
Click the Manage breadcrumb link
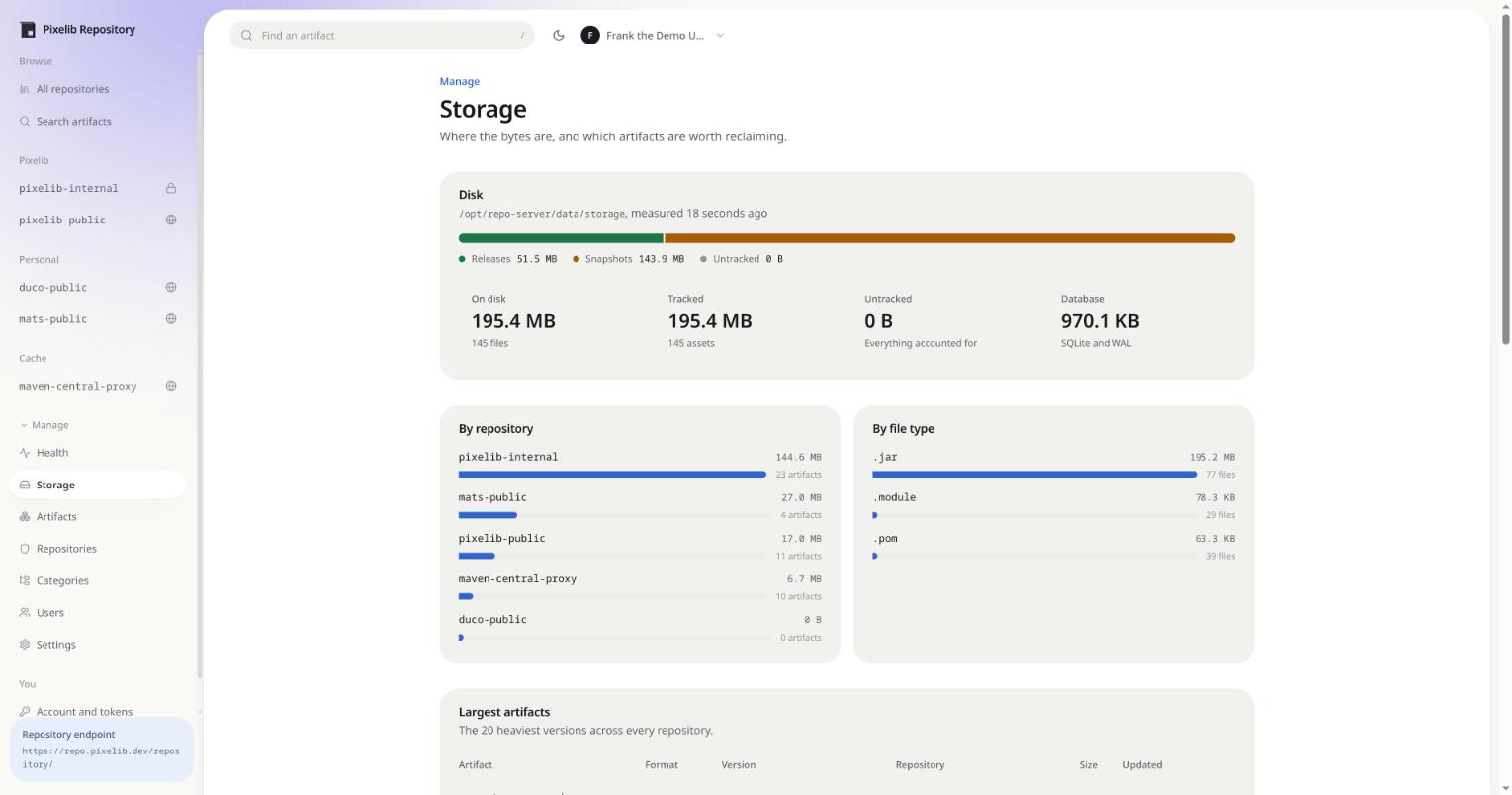[x=459, y=81]
